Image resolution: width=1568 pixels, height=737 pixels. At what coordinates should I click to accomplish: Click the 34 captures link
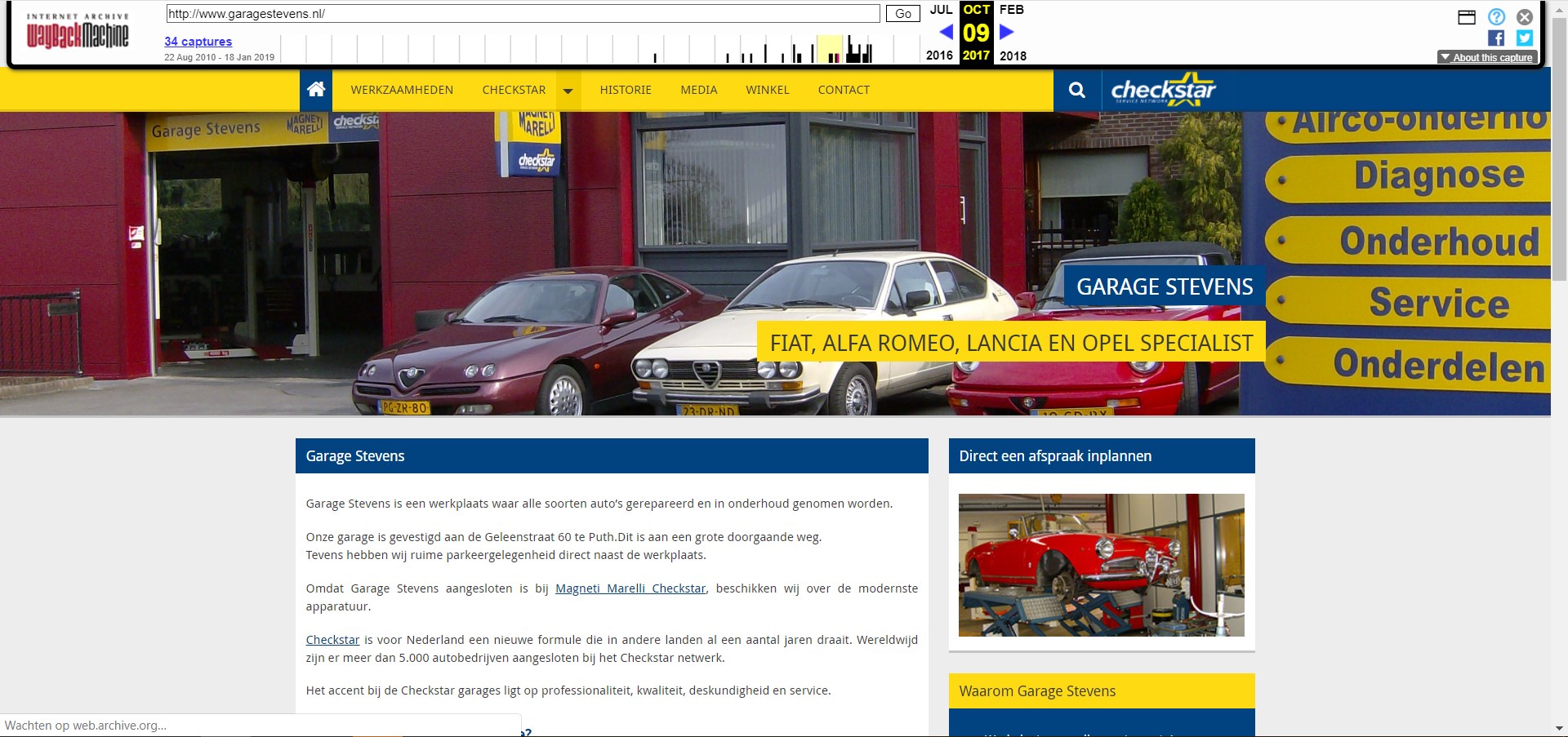point(198,42)
